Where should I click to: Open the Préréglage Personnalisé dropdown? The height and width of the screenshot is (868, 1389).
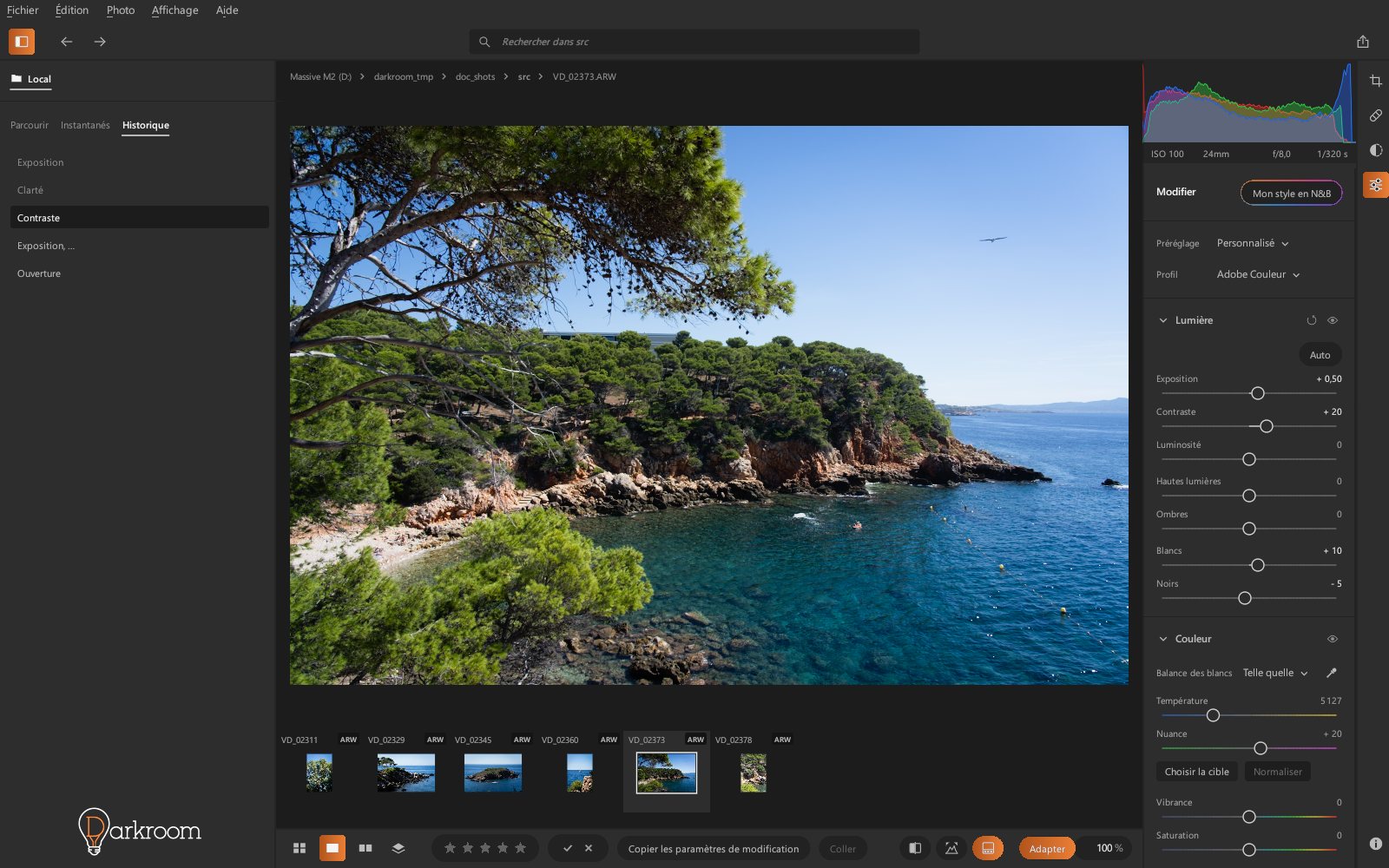[x=1253, y=243]
